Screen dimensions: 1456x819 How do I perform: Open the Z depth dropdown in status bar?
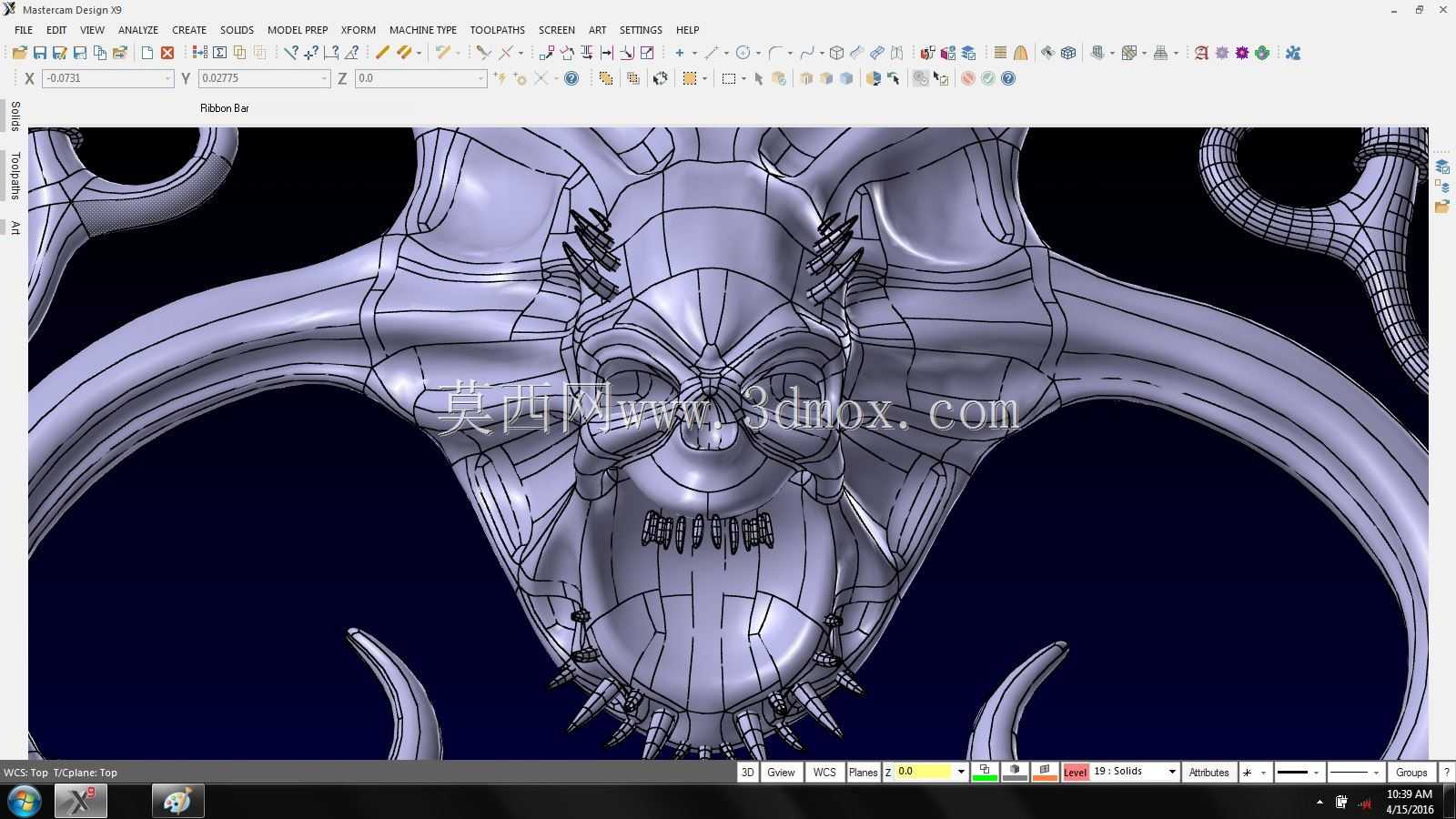[x=961, y=772]
